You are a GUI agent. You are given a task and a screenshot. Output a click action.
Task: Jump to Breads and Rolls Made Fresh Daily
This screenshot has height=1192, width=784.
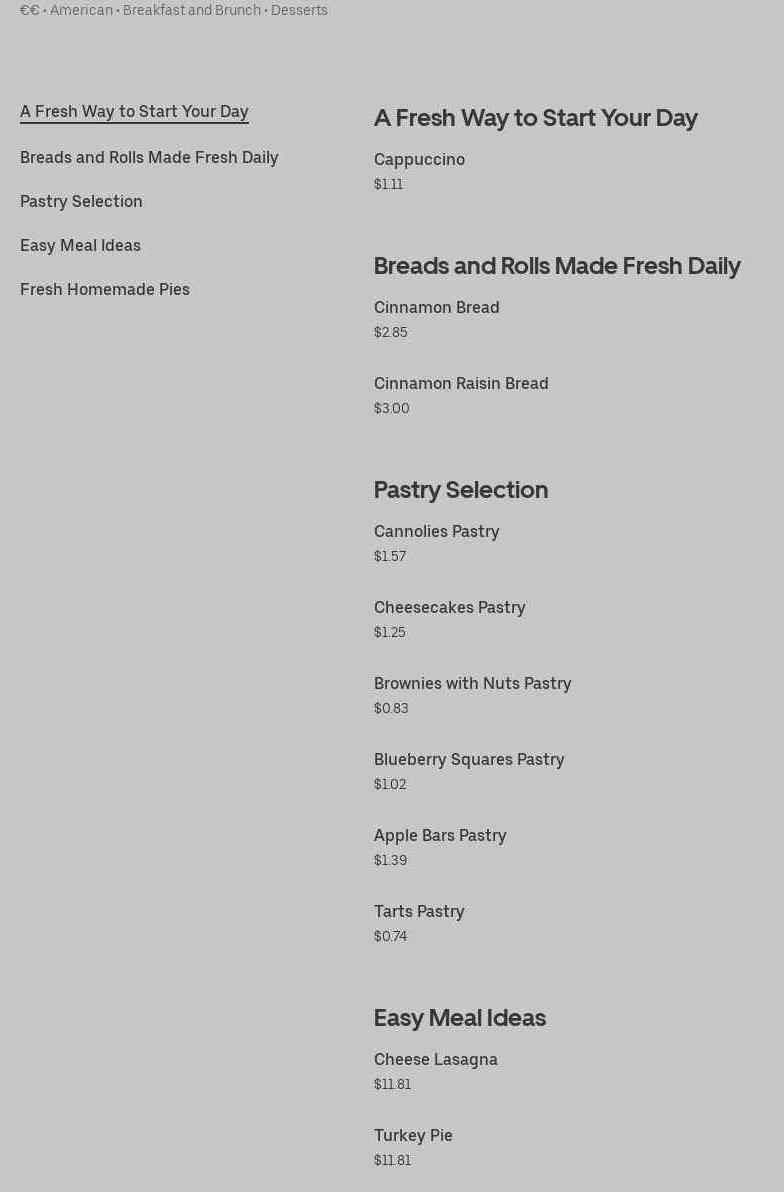click(x=149, y=157)
